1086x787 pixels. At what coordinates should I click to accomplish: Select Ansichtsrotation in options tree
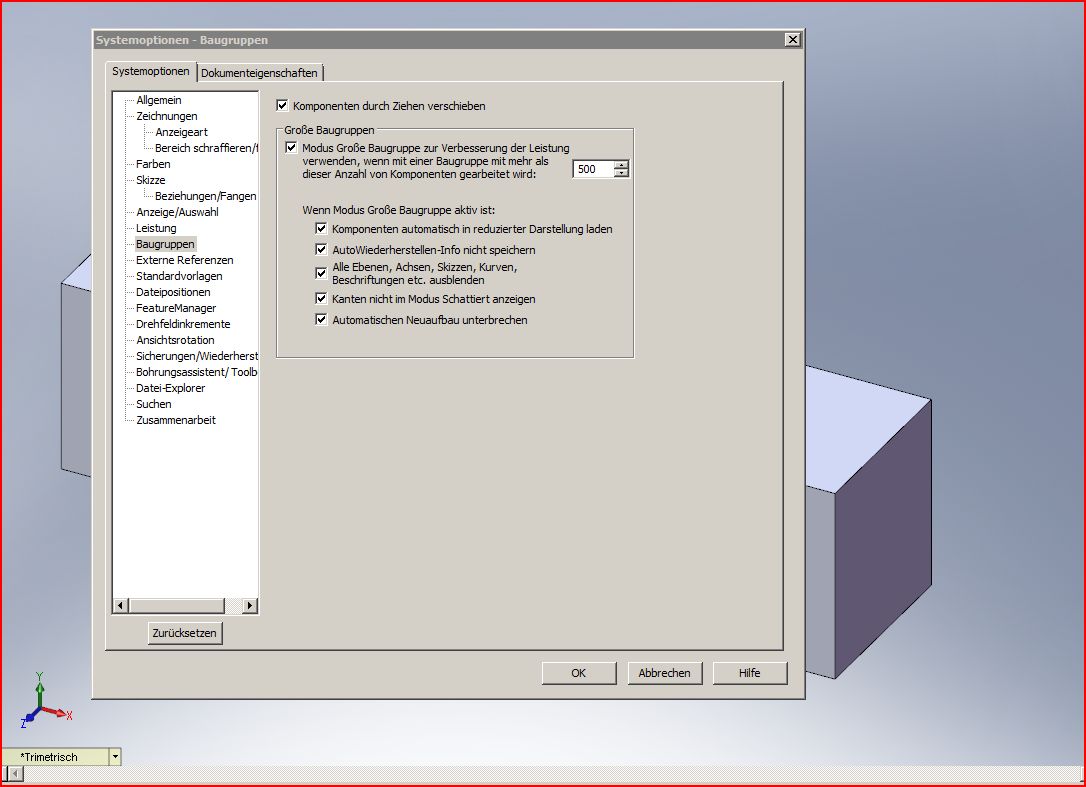click(175, 339)
